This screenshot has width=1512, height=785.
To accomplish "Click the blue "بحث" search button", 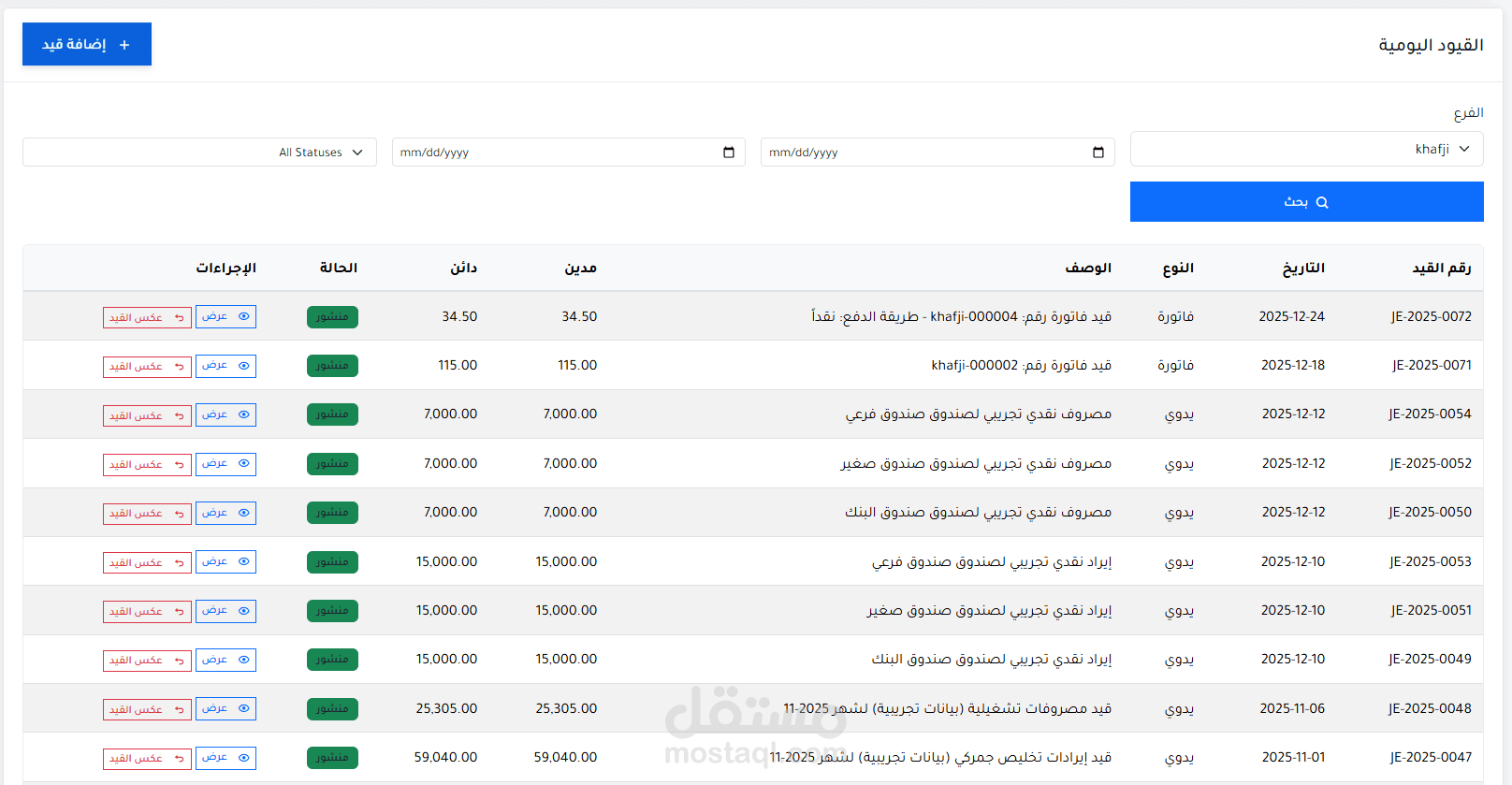I will click(x=1306, y=202).
